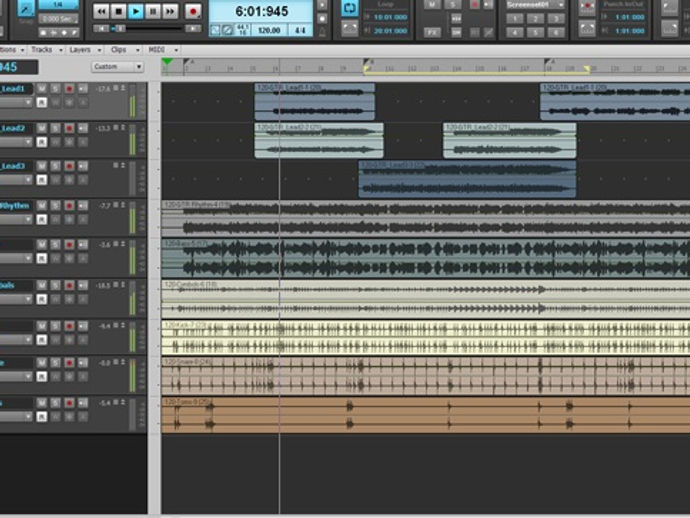Solo the Lead1 track
The image size is (690, 518).
coord(55,89)
